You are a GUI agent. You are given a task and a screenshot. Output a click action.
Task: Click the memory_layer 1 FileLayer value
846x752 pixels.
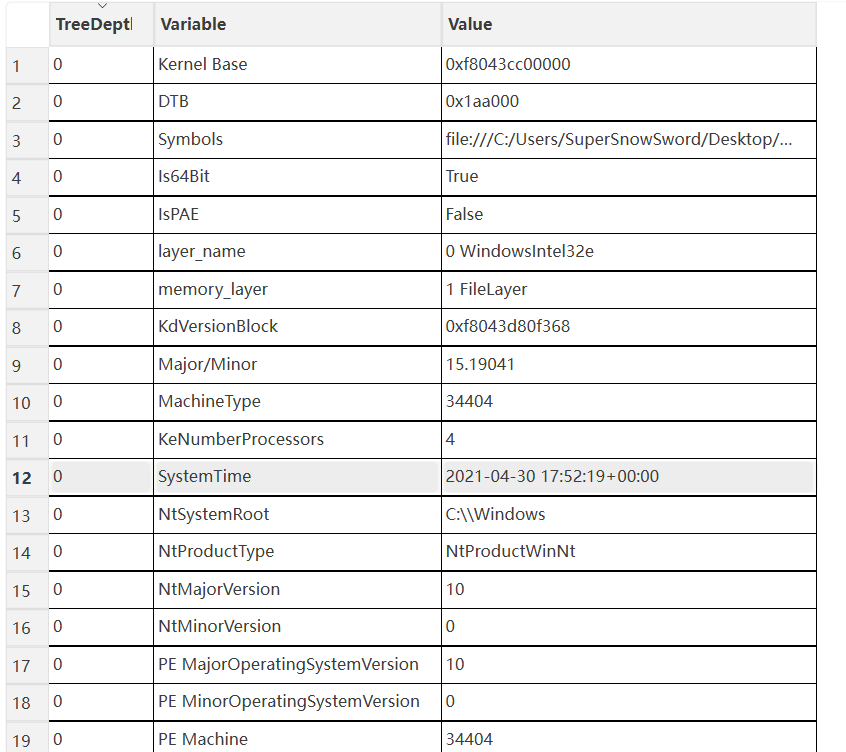point(486,289)
